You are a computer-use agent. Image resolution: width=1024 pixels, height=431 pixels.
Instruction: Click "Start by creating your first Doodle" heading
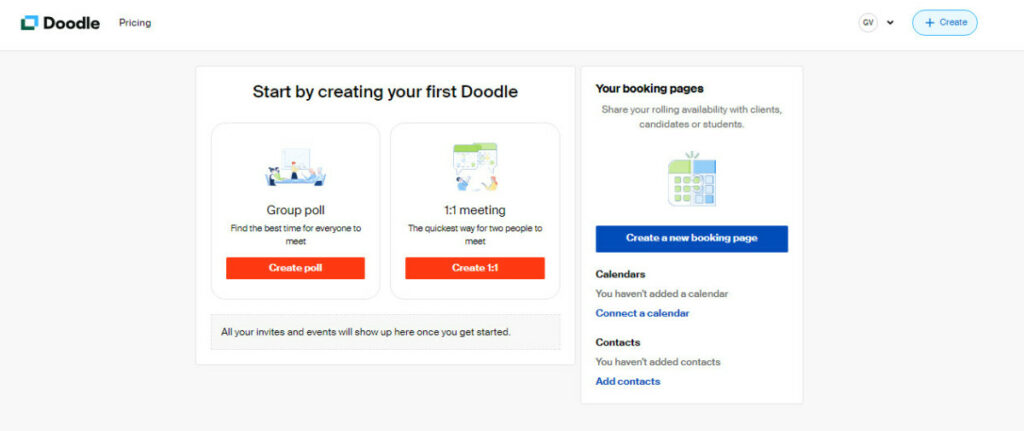(x=385, y=92)
